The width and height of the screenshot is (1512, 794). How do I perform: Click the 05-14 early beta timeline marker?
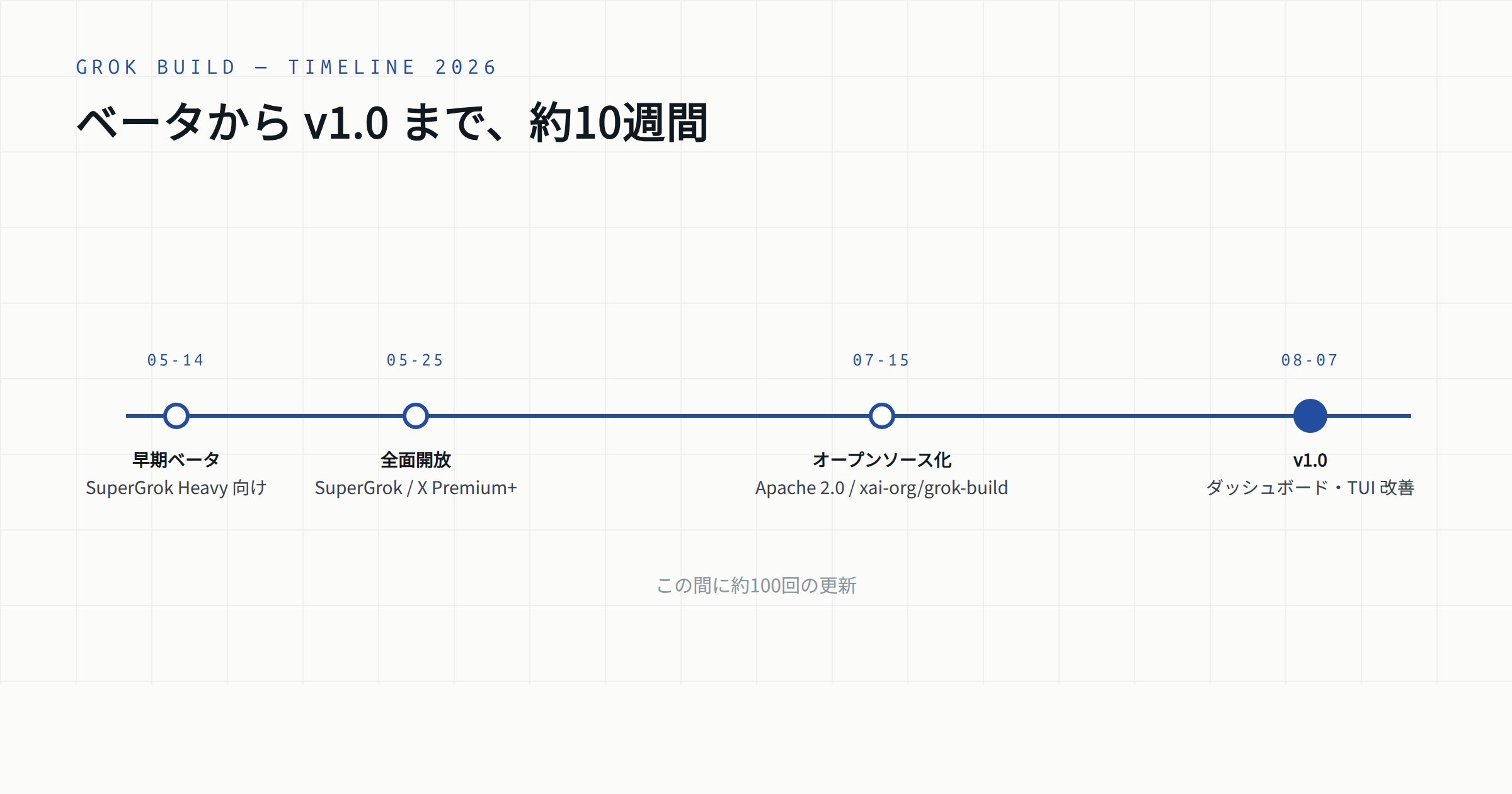(176, 416)
